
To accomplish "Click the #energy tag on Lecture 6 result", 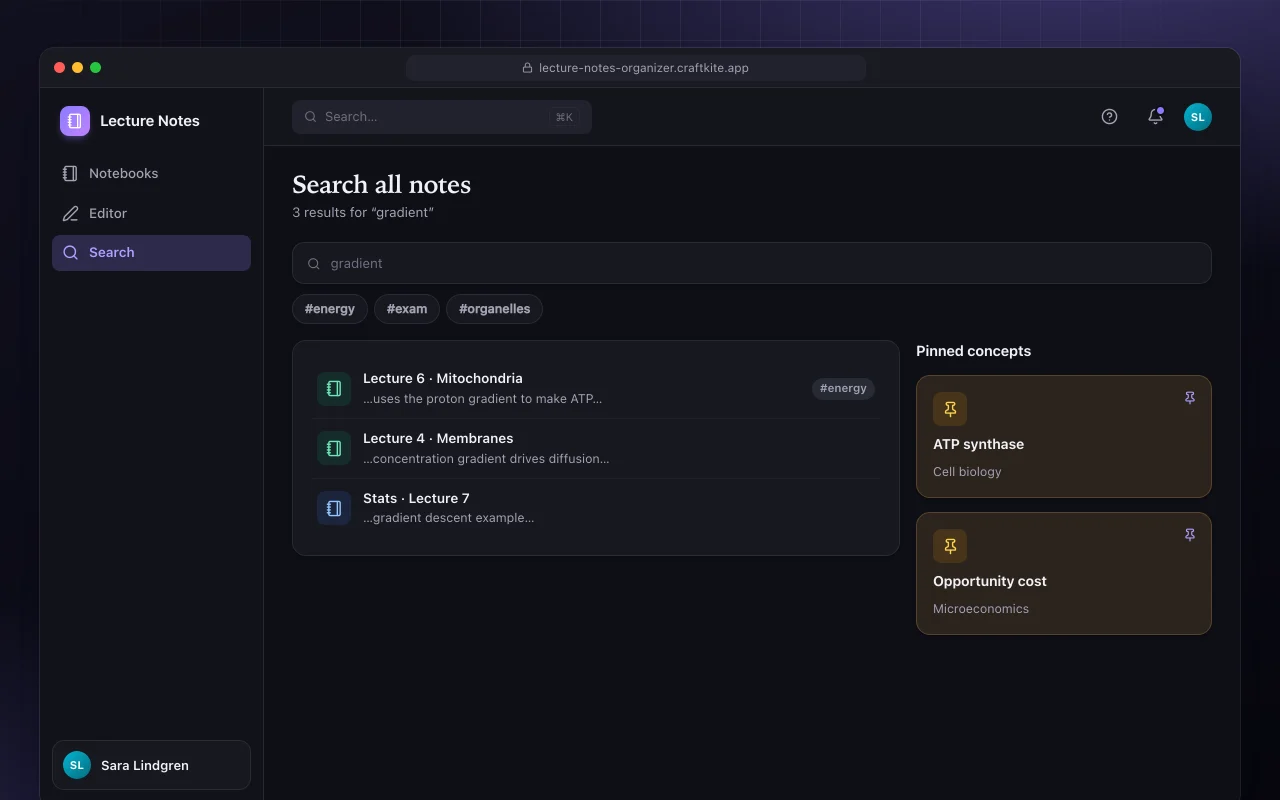I will (843, 388).
